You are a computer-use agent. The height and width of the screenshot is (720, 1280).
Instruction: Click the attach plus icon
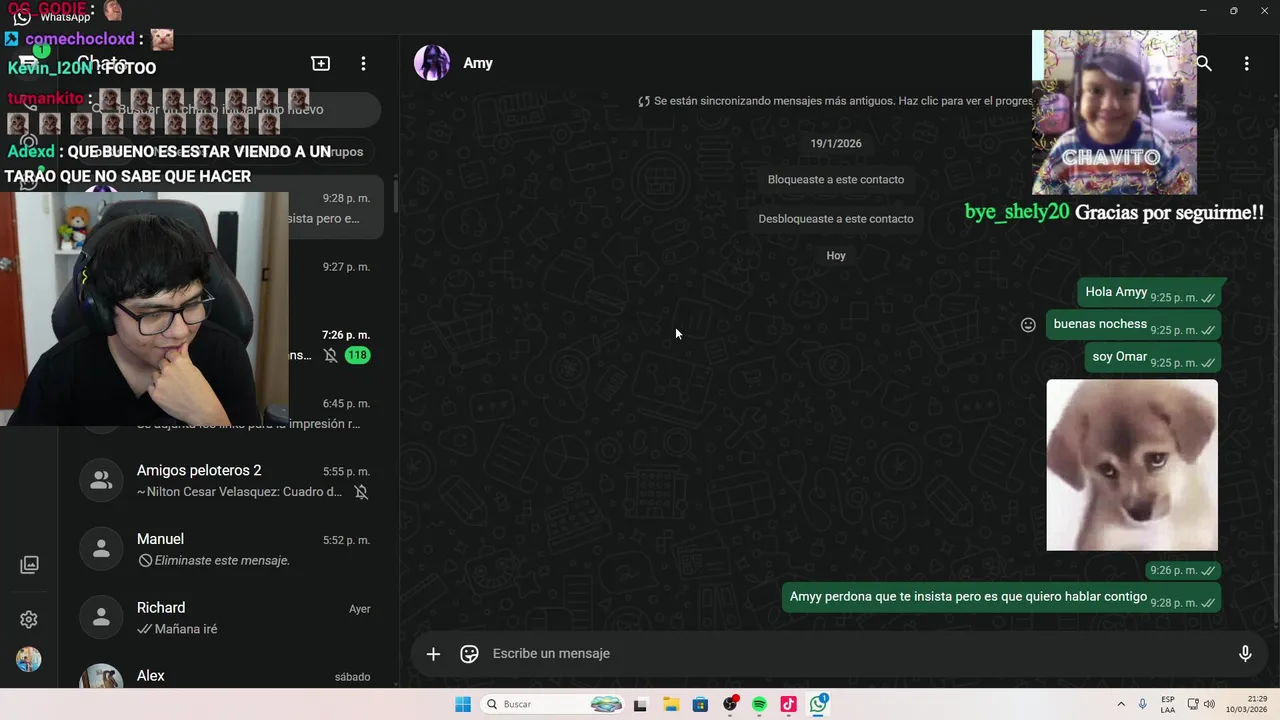(433, 654)
